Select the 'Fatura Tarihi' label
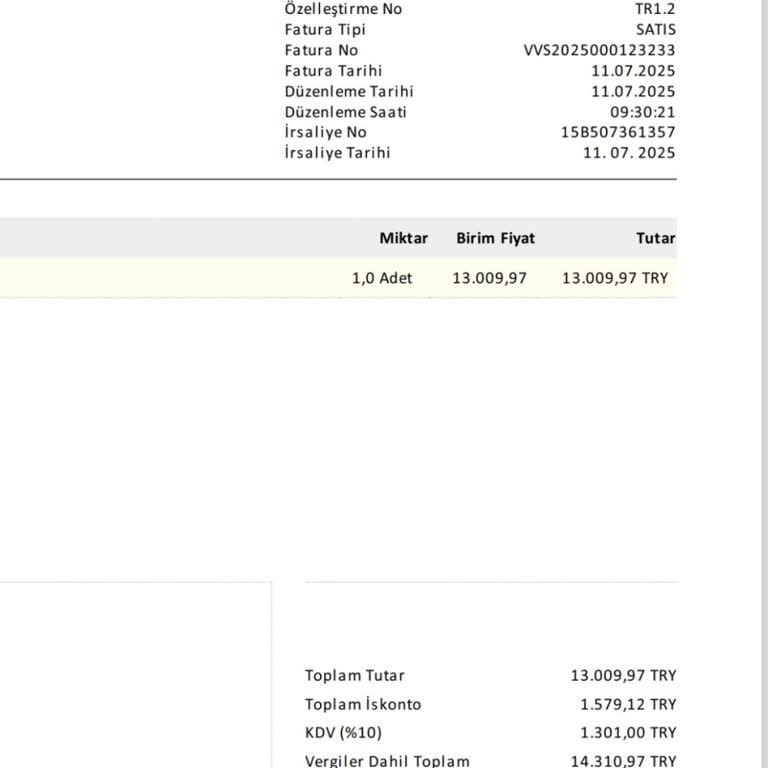Screen dimensions: 768x768 [x=333, y=71]
